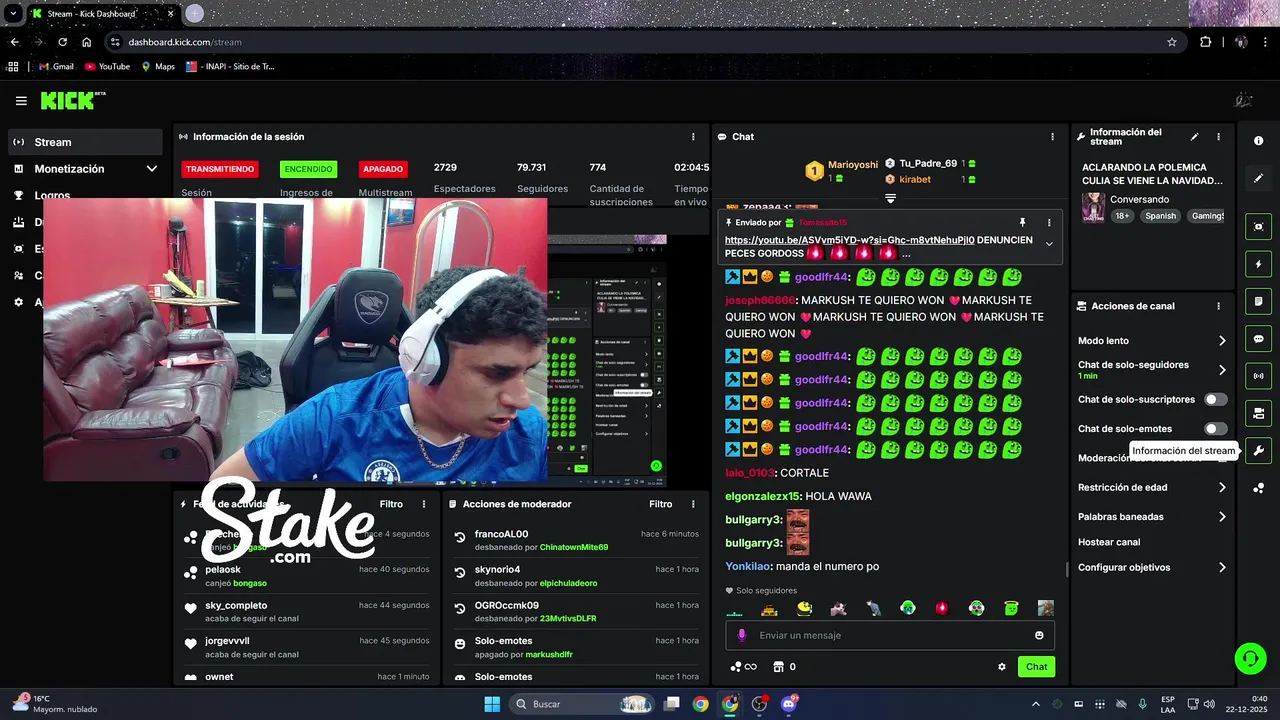This screenshot has height=720, width=1280.
Task: Click the broadcast signal sidebar icon
Action: pyautogui.click(x=1258, y=376)
